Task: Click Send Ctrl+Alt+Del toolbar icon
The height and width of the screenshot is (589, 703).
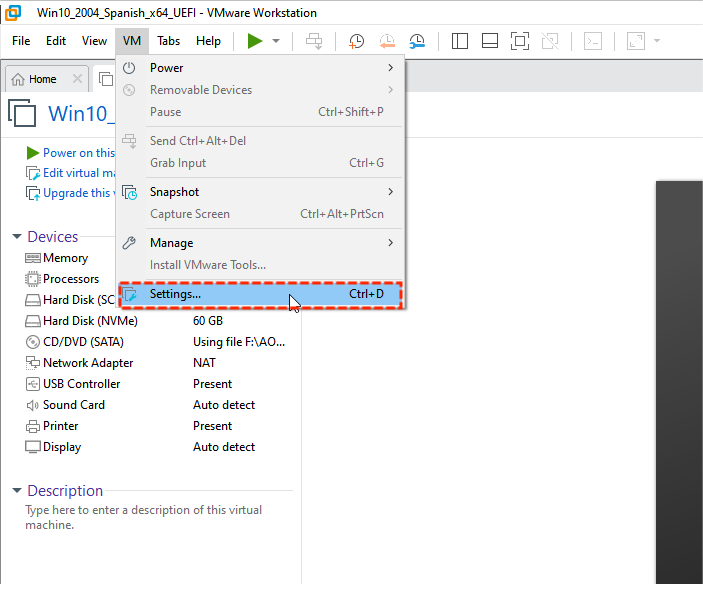Action: (314, 41)
